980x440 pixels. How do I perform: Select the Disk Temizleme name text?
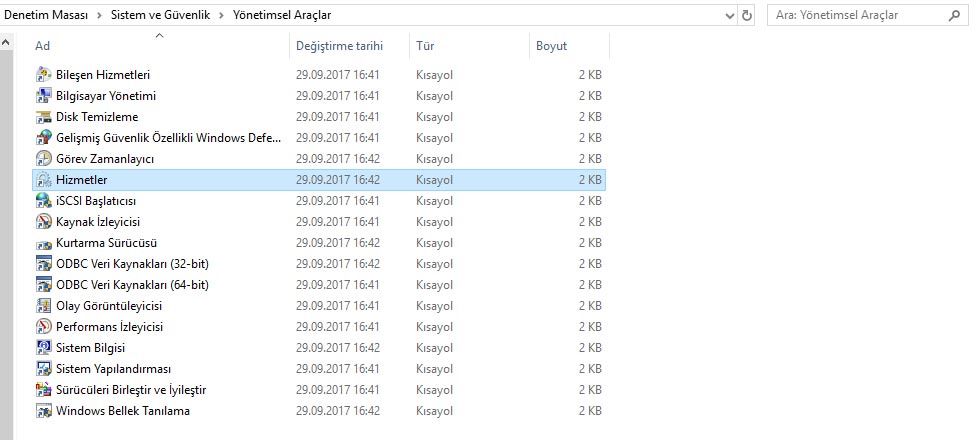tap(97, 117)
